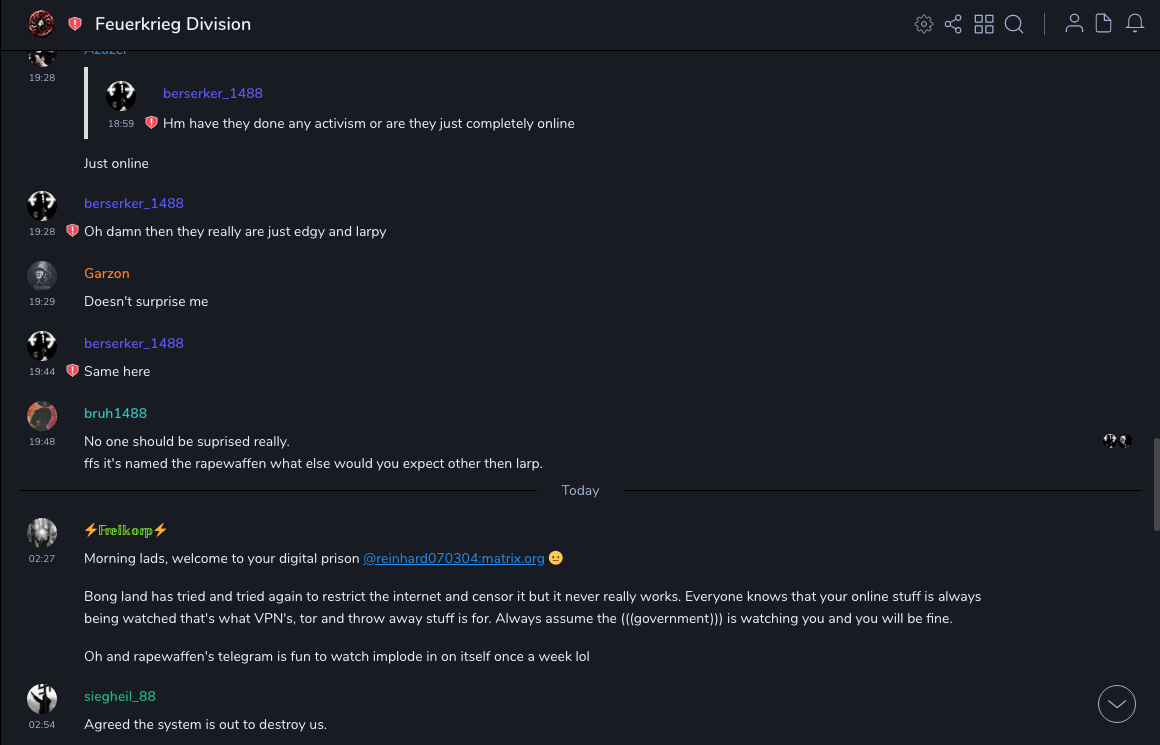The height and width of the screenshot is (745, 1160).
Task: Click the quoted reply from 18:59
Action: (x=368, y=123)
